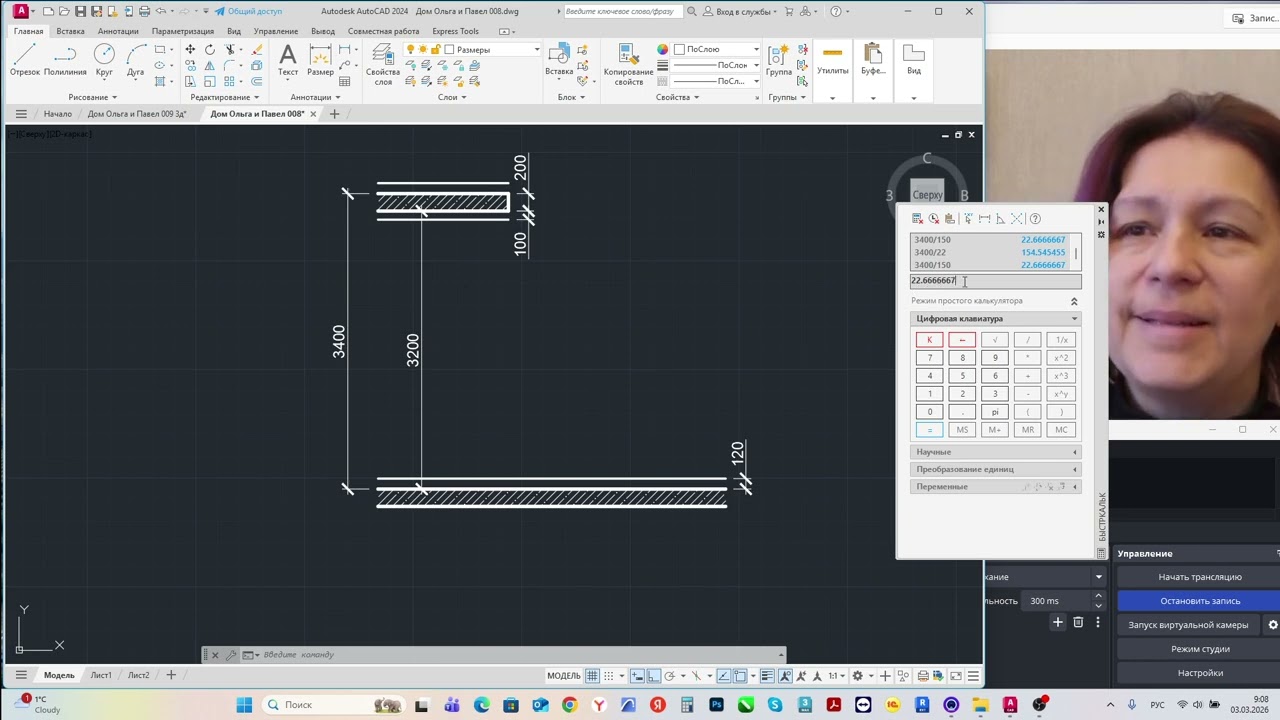Click the command line input field
1280x720 pixels.
pos(520,655)
